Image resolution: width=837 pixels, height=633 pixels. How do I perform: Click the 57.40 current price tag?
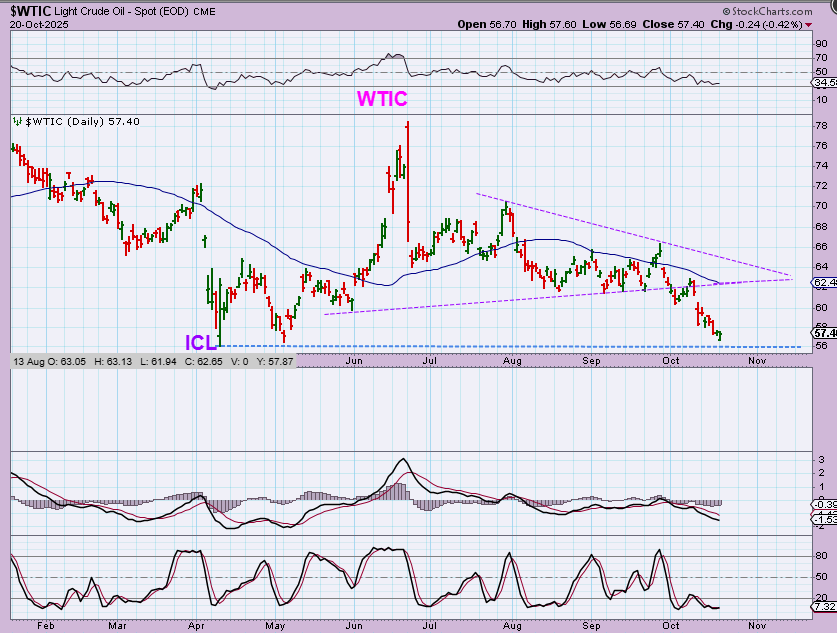click(824, 333)
